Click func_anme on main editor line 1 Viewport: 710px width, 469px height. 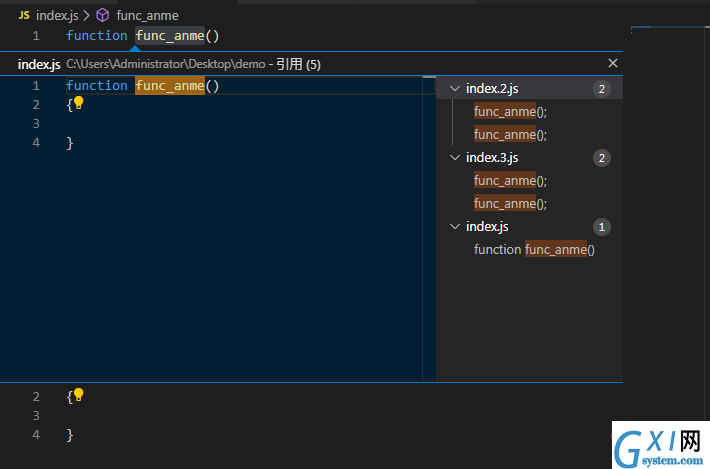pyautogui.click(x=170, y=36)
